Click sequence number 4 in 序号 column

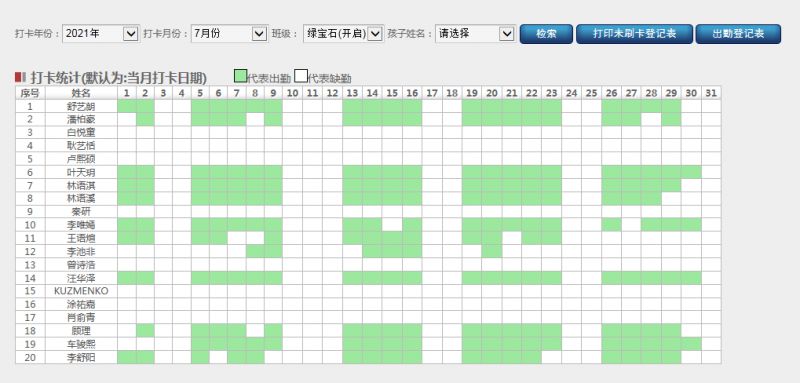(30, 146)
